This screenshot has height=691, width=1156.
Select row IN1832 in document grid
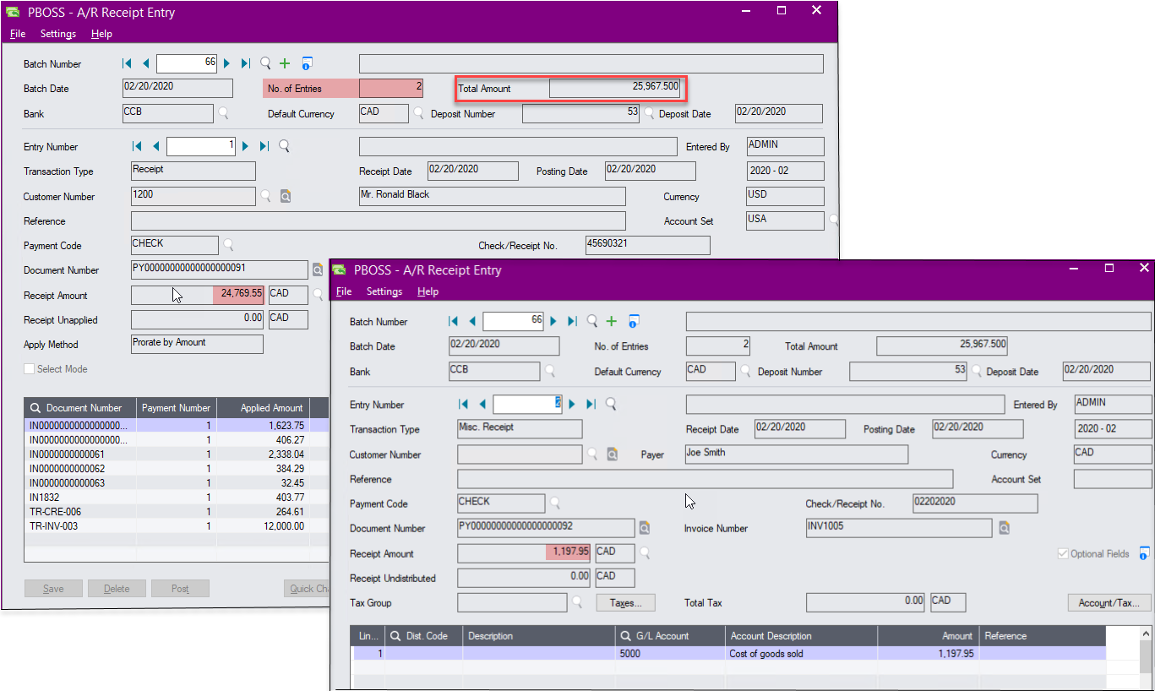pyautogui.click(x=177, y=497)
